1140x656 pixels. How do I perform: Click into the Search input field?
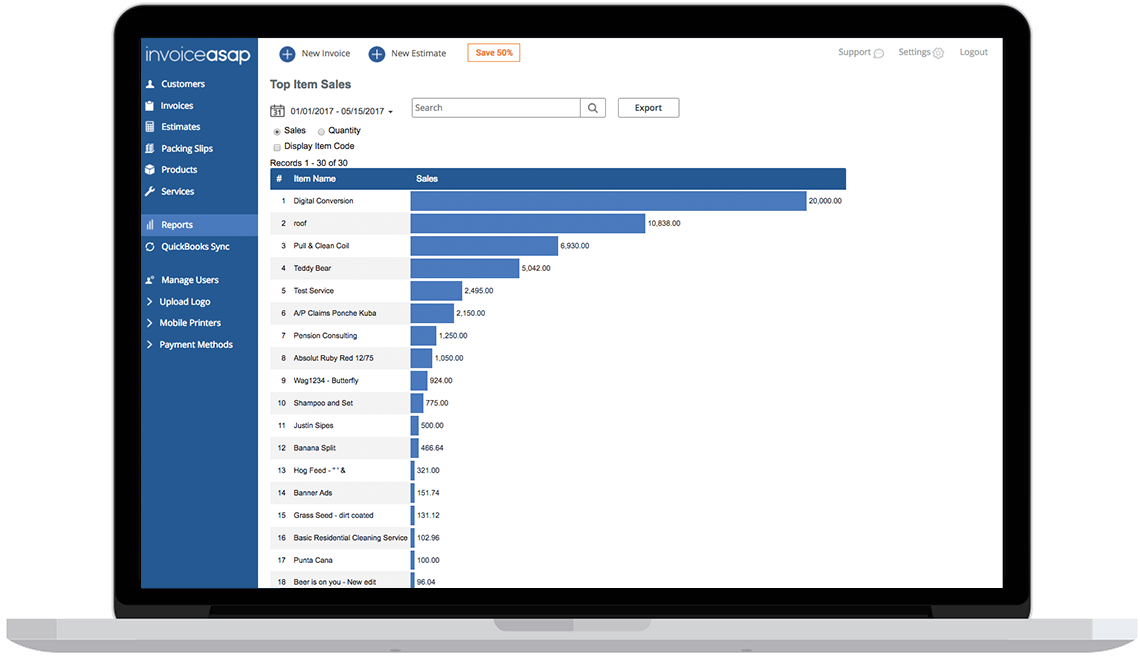496,108
